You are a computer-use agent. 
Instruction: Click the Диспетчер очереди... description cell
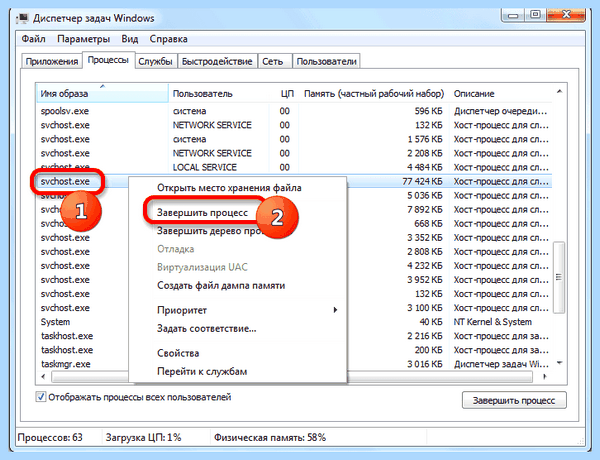[501, 111]
